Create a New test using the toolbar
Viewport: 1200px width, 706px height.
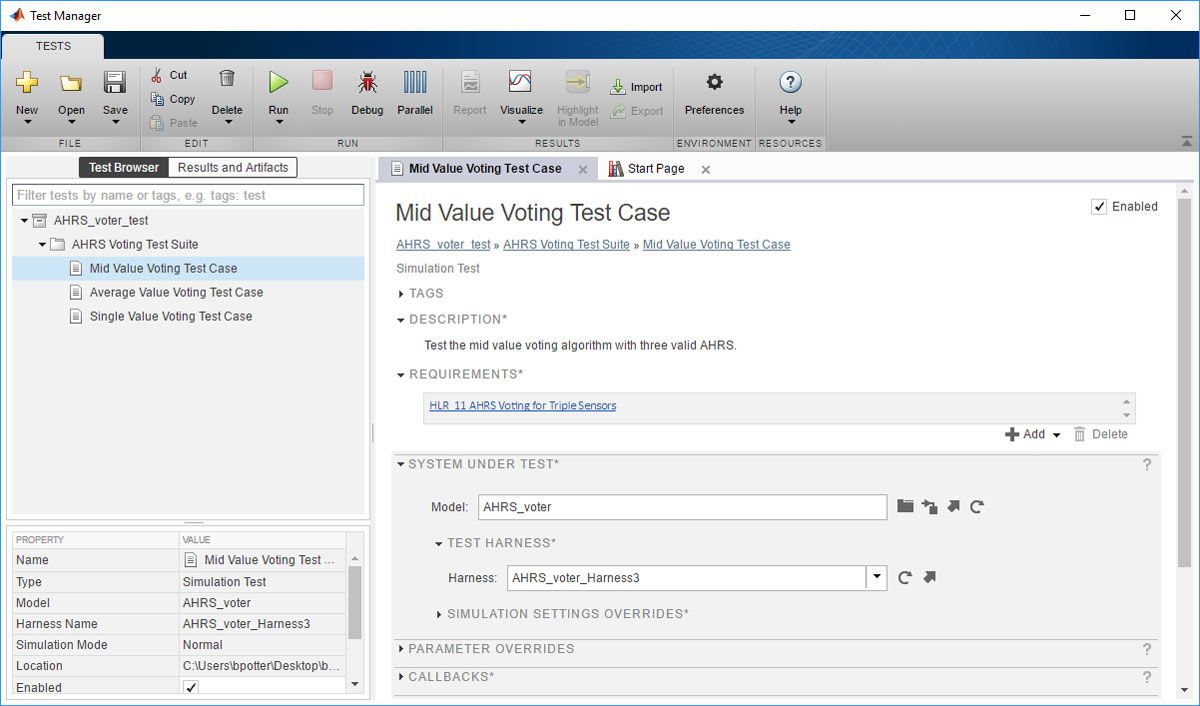27,90
